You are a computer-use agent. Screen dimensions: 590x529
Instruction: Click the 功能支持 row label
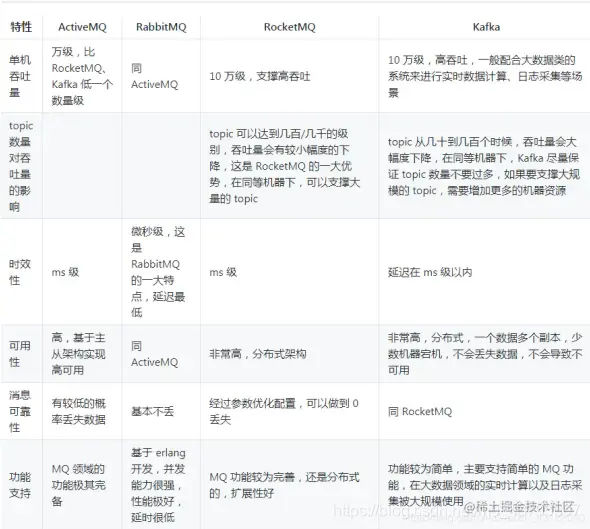(x=20, y=485)
